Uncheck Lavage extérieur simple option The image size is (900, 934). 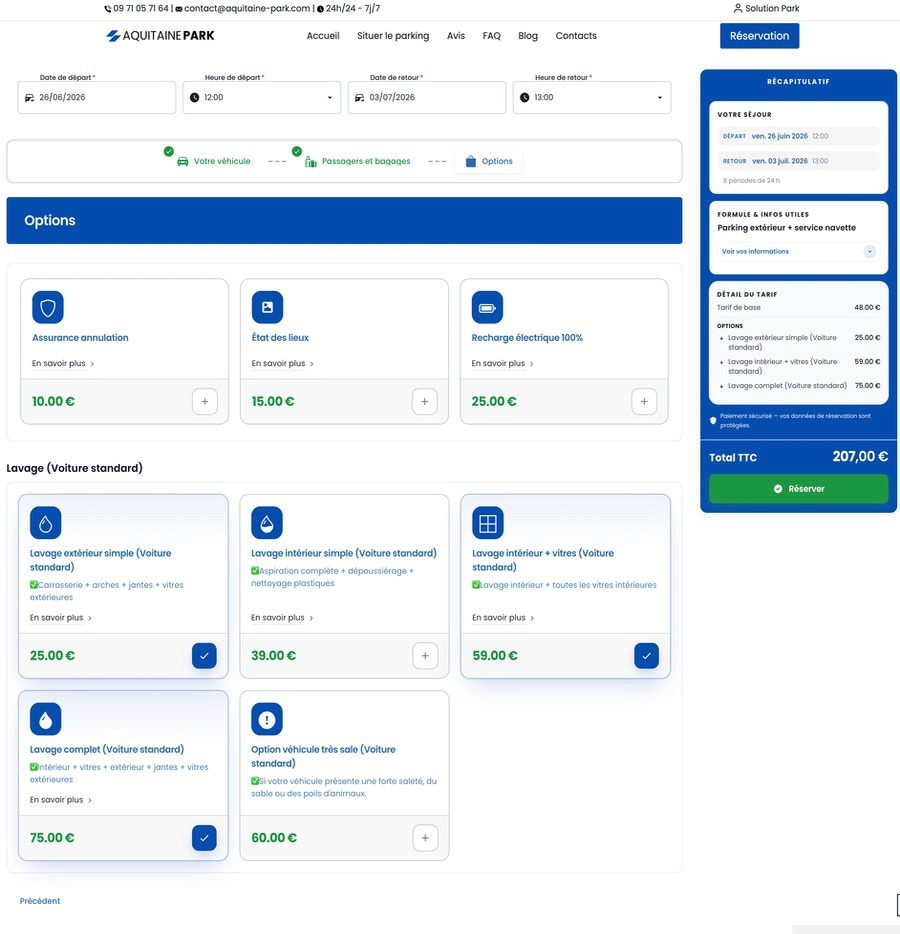click(x=204, y=656)
